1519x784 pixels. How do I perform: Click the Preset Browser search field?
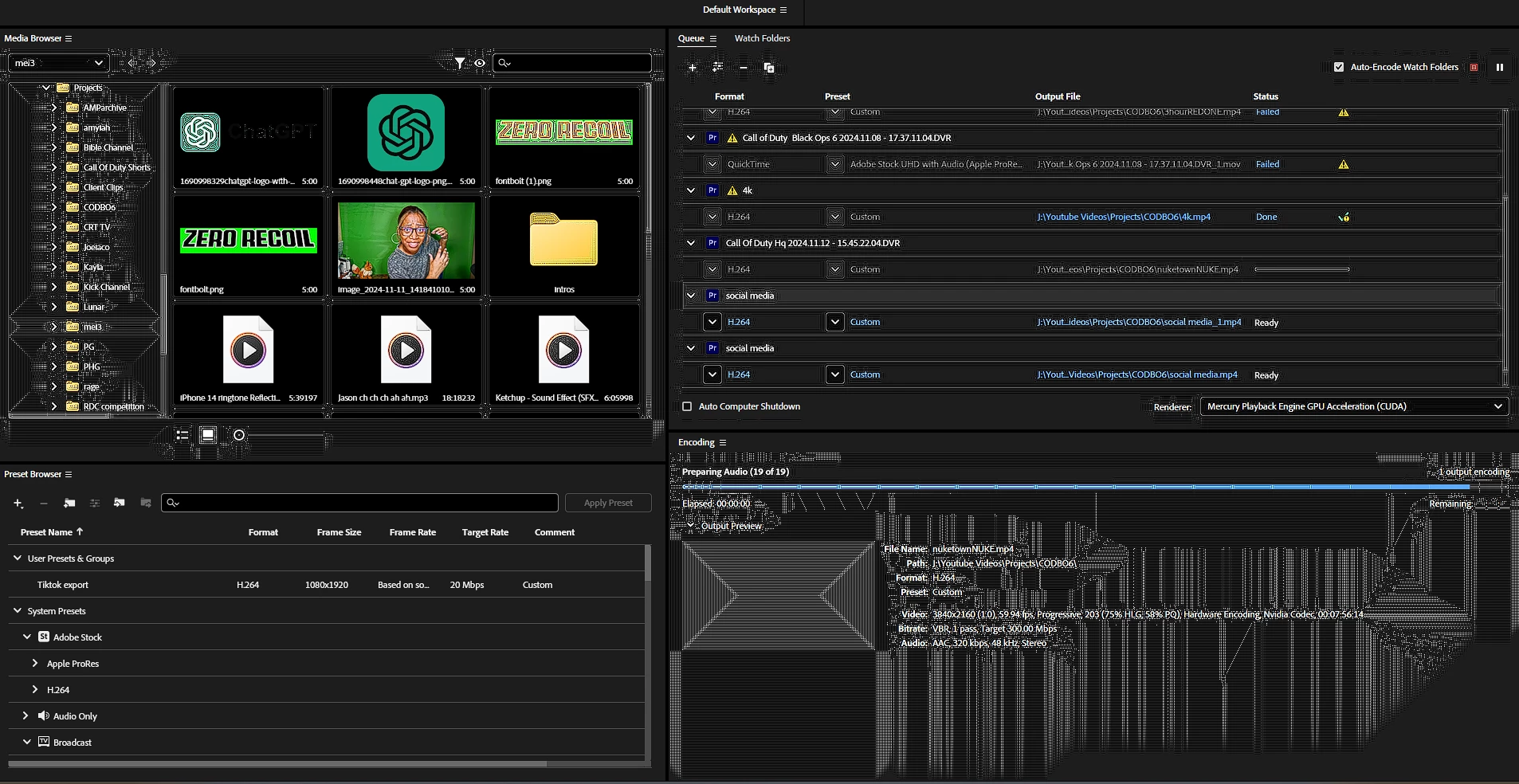(x=359, y=503)
